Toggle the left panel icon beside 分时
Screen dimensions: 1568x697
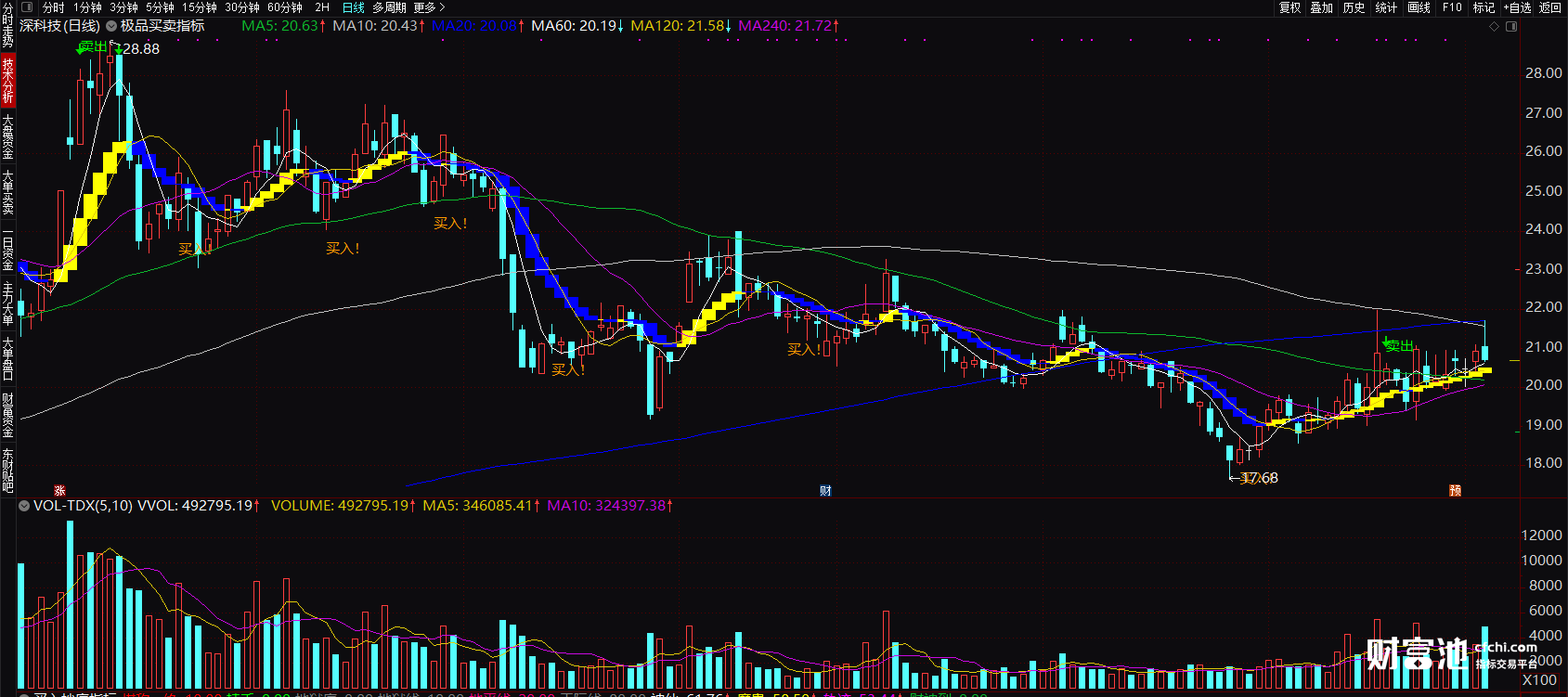27,7
